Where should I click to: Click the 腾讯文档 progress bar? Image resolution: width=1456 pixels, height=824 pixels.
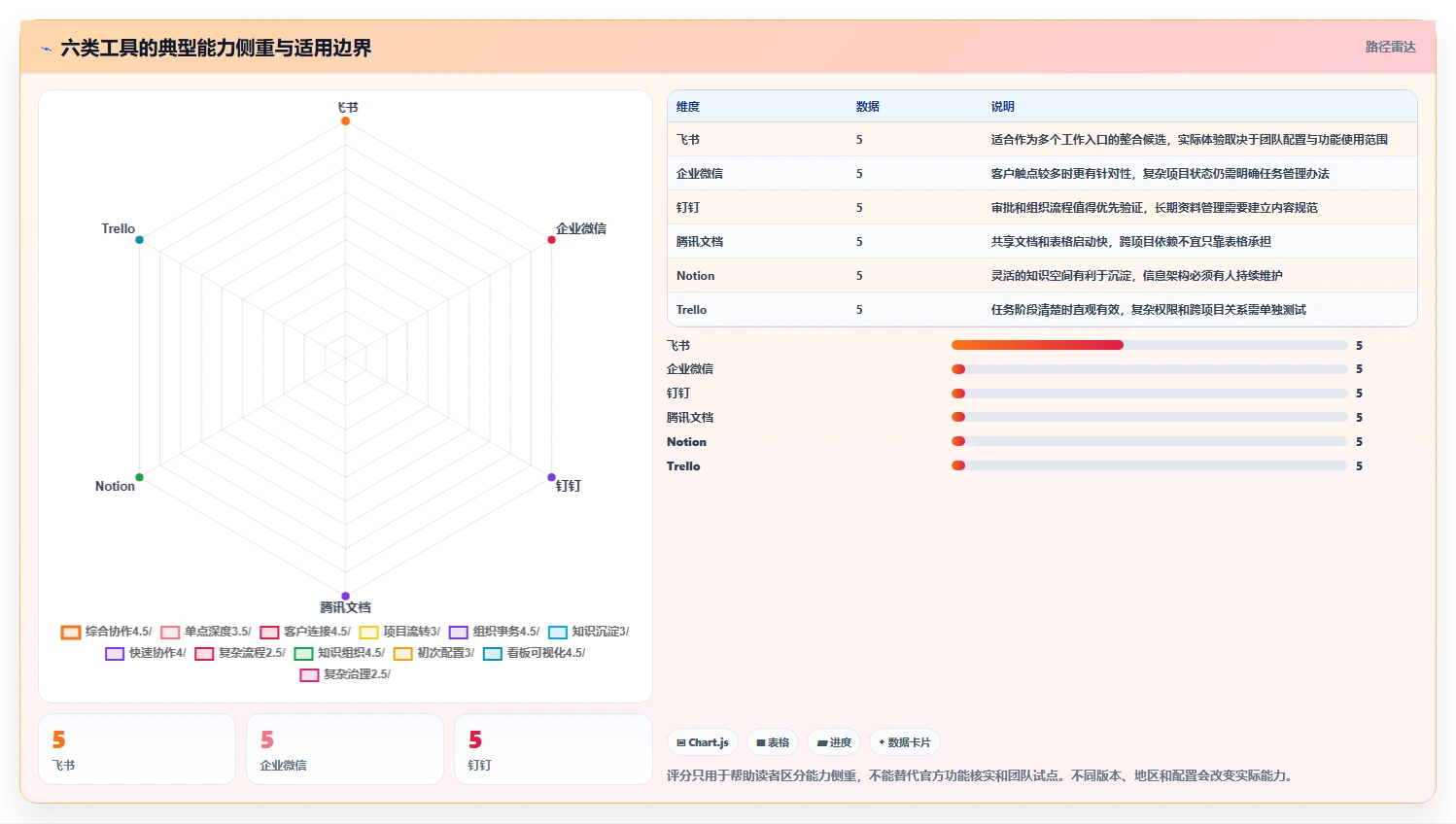pyautogui.click(x=1150, y=417)
